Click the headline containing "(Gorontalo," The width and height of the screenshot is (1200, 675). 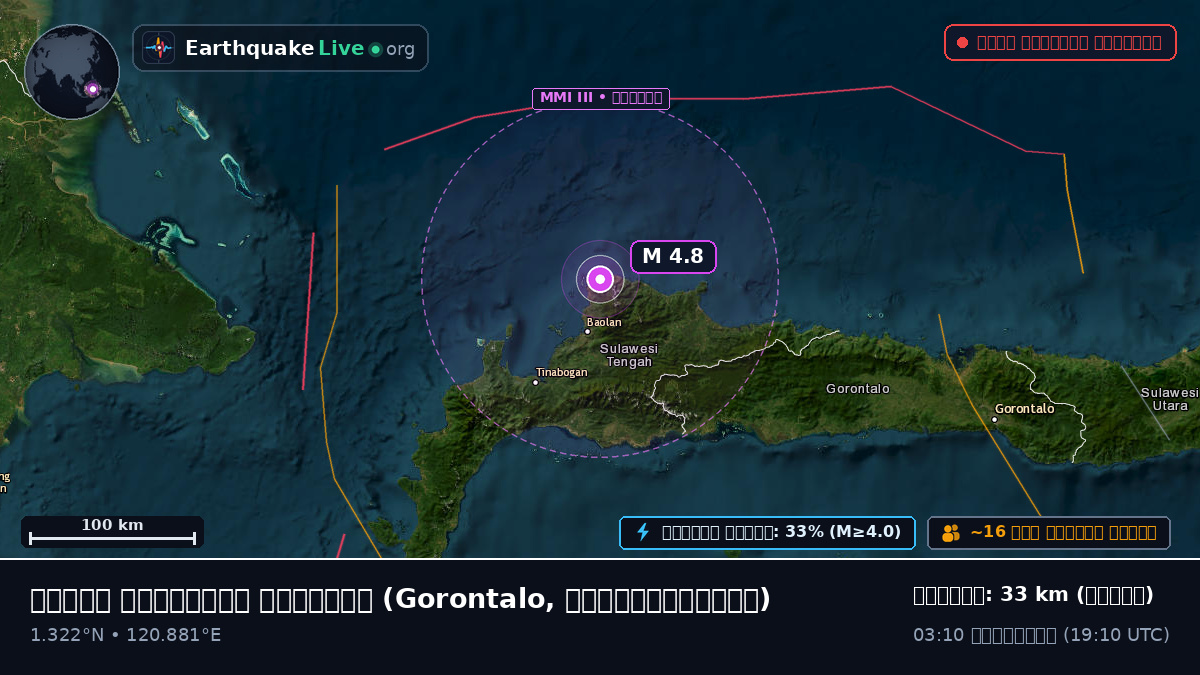400,599
